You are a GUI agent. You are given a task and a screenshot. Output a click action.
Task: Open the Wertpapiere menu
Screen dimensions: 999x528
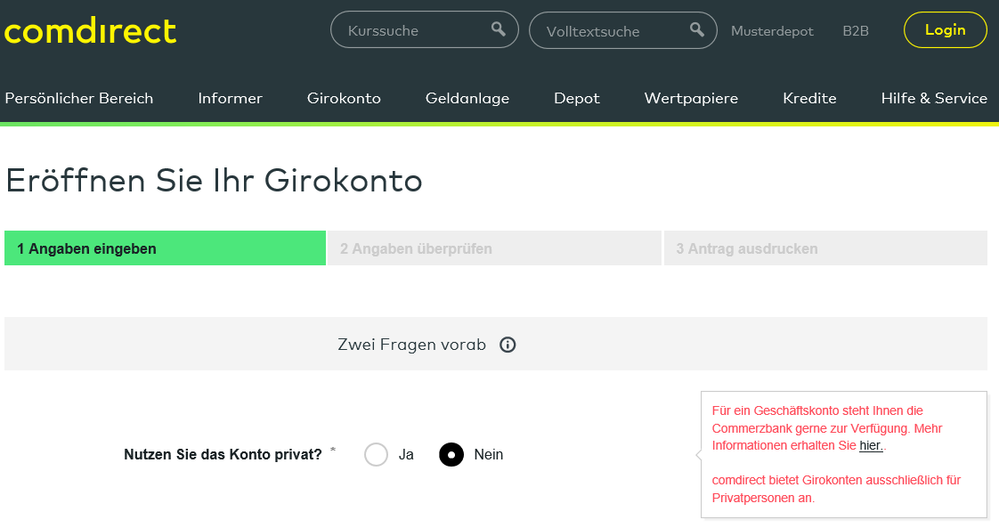691,98
